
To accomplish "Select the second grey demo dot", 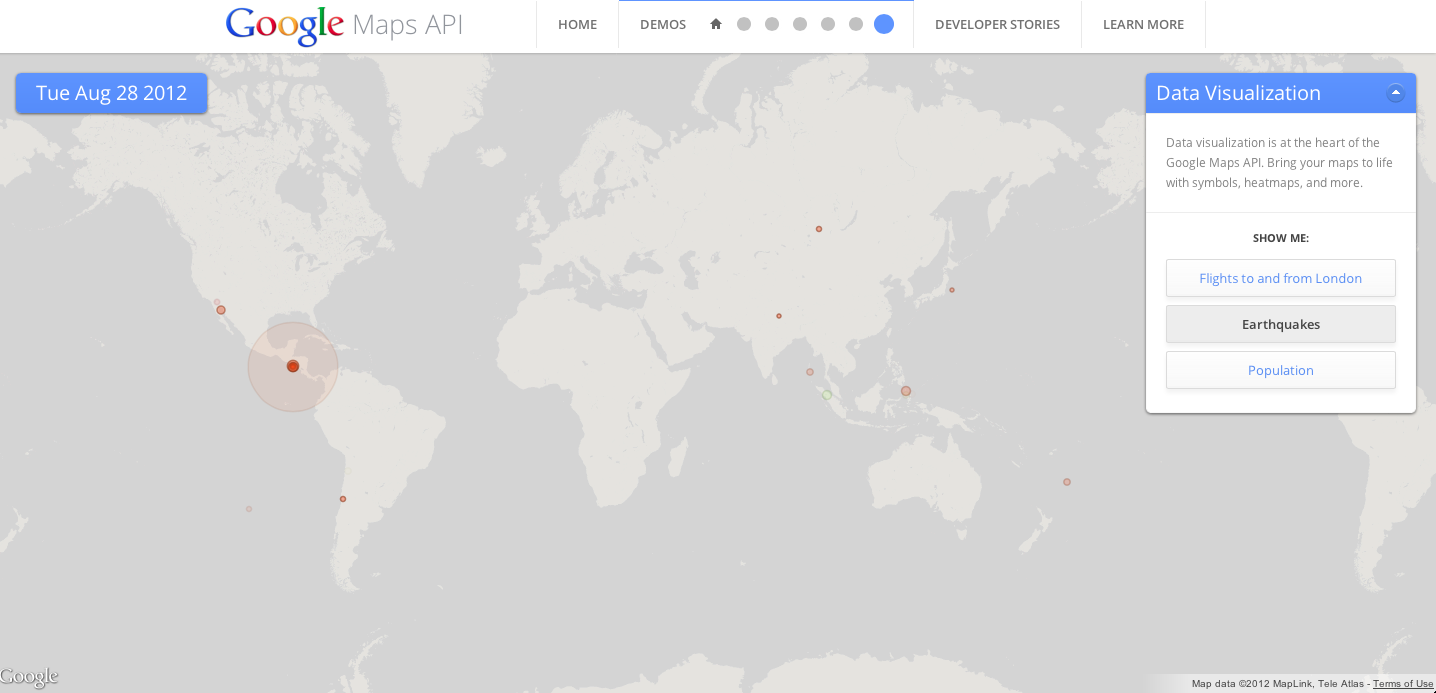I will tap(772, 24).
